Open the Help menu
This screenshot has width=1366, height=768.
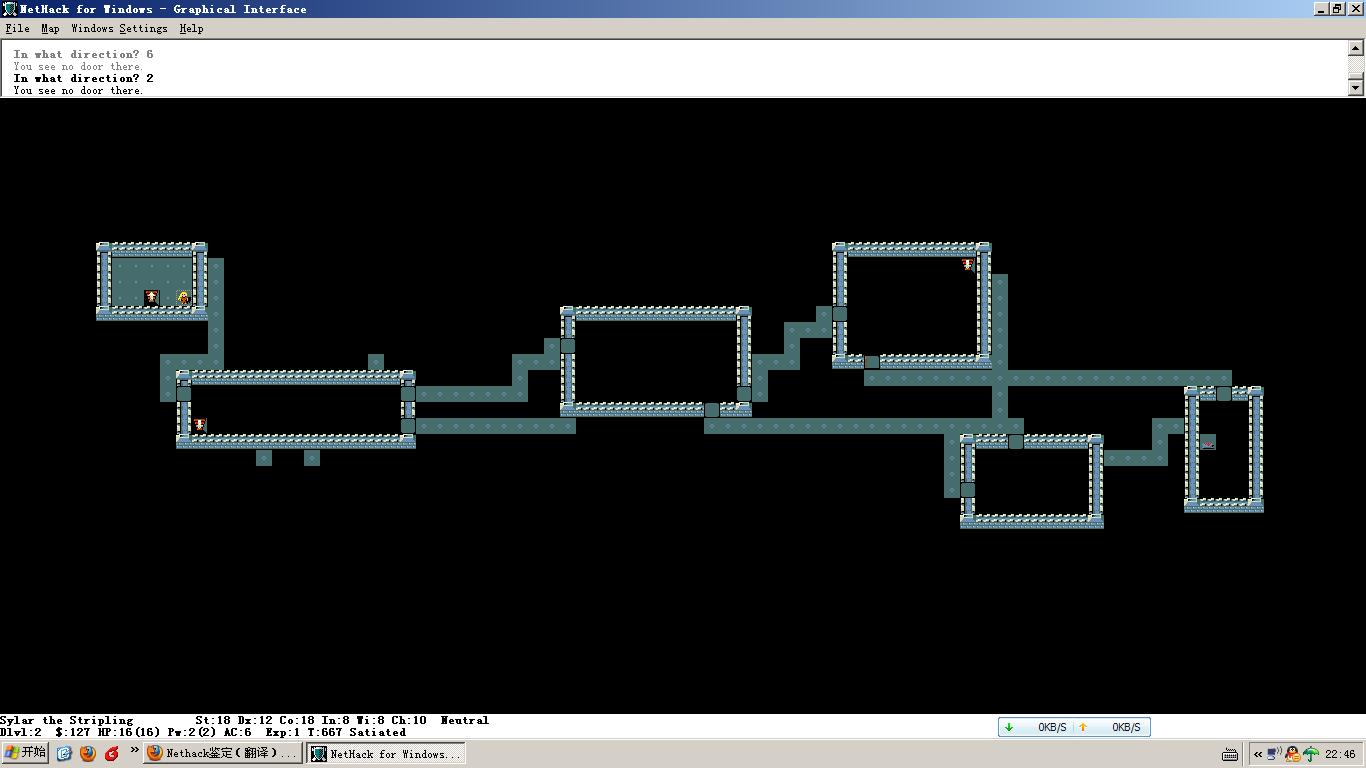[x=191, y=29]
